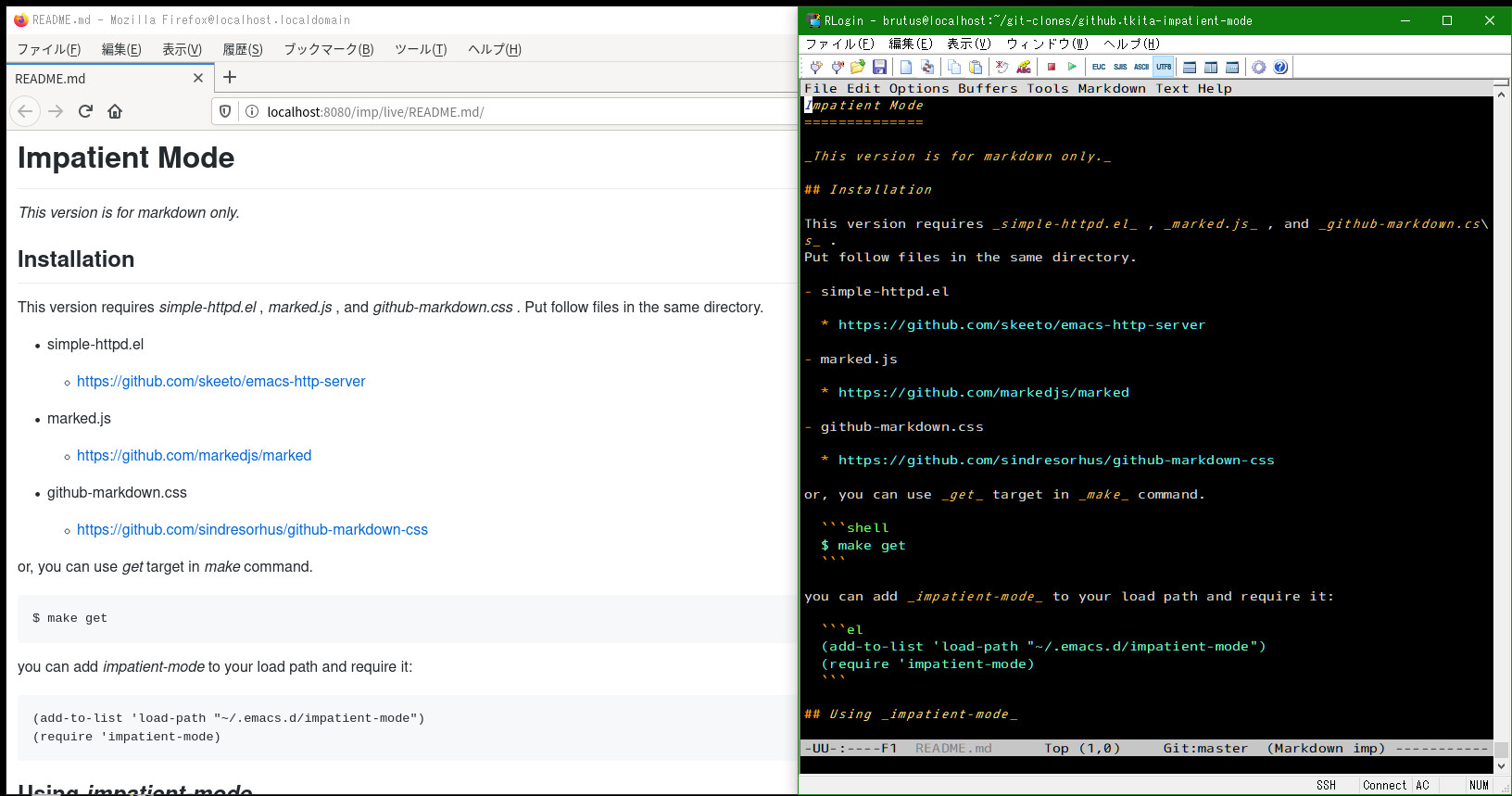
Task: Open Firefox ブックマーク(B) menu
Action: point(329,49)
